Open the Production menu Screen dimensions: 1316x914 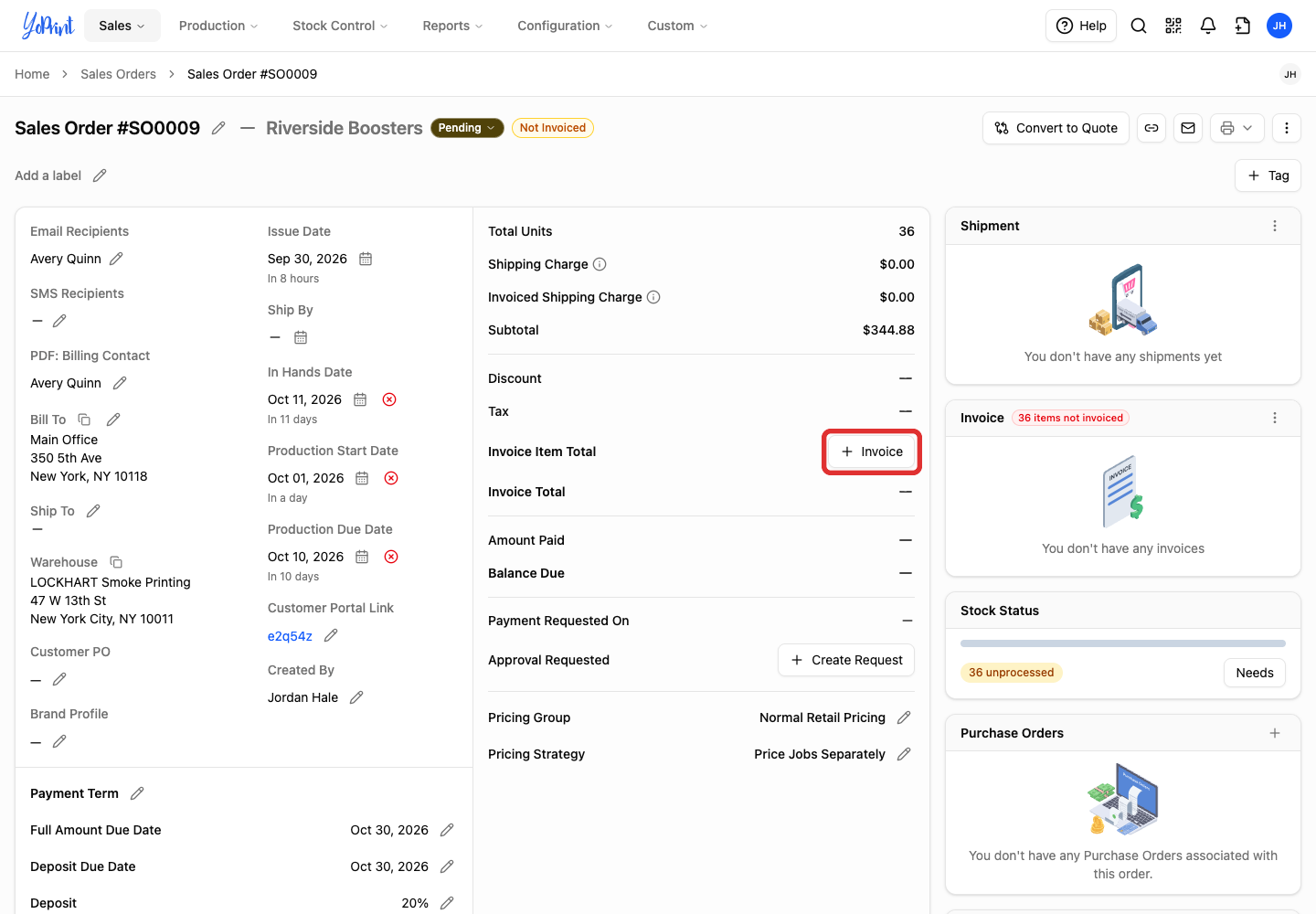[x=218, y=26]
